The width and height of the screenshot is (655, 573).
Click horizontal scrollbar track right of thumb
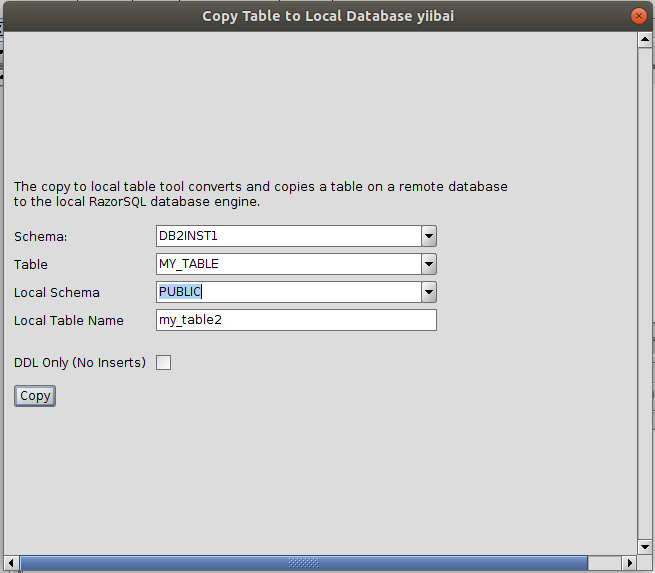pos(605,563)
